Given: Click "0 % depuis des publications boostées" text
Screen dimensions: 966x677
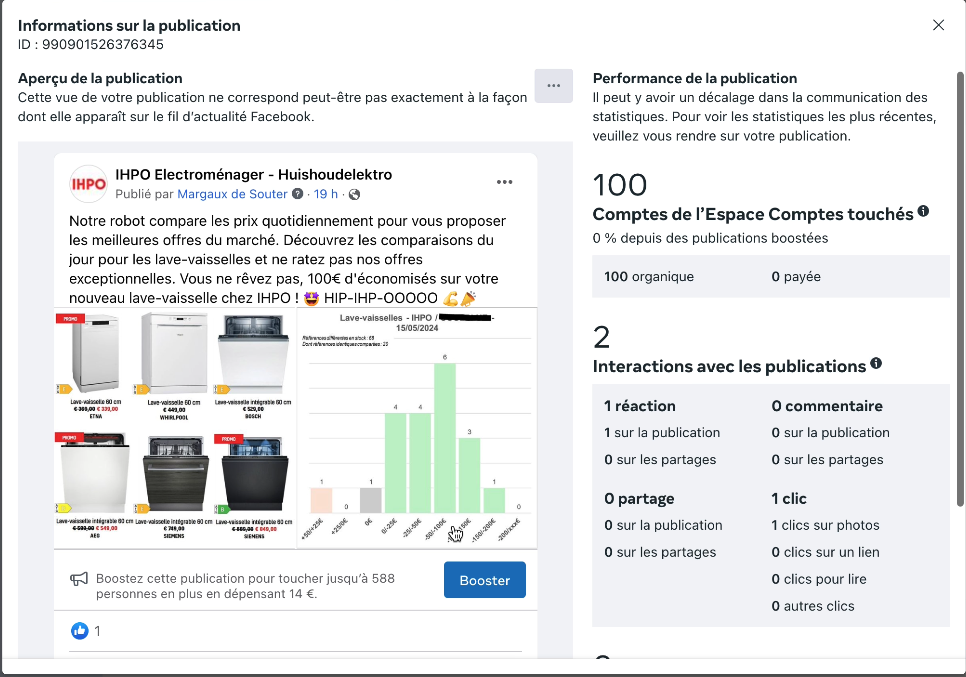Looking at the screenshot, I should [x=710, y=238].
